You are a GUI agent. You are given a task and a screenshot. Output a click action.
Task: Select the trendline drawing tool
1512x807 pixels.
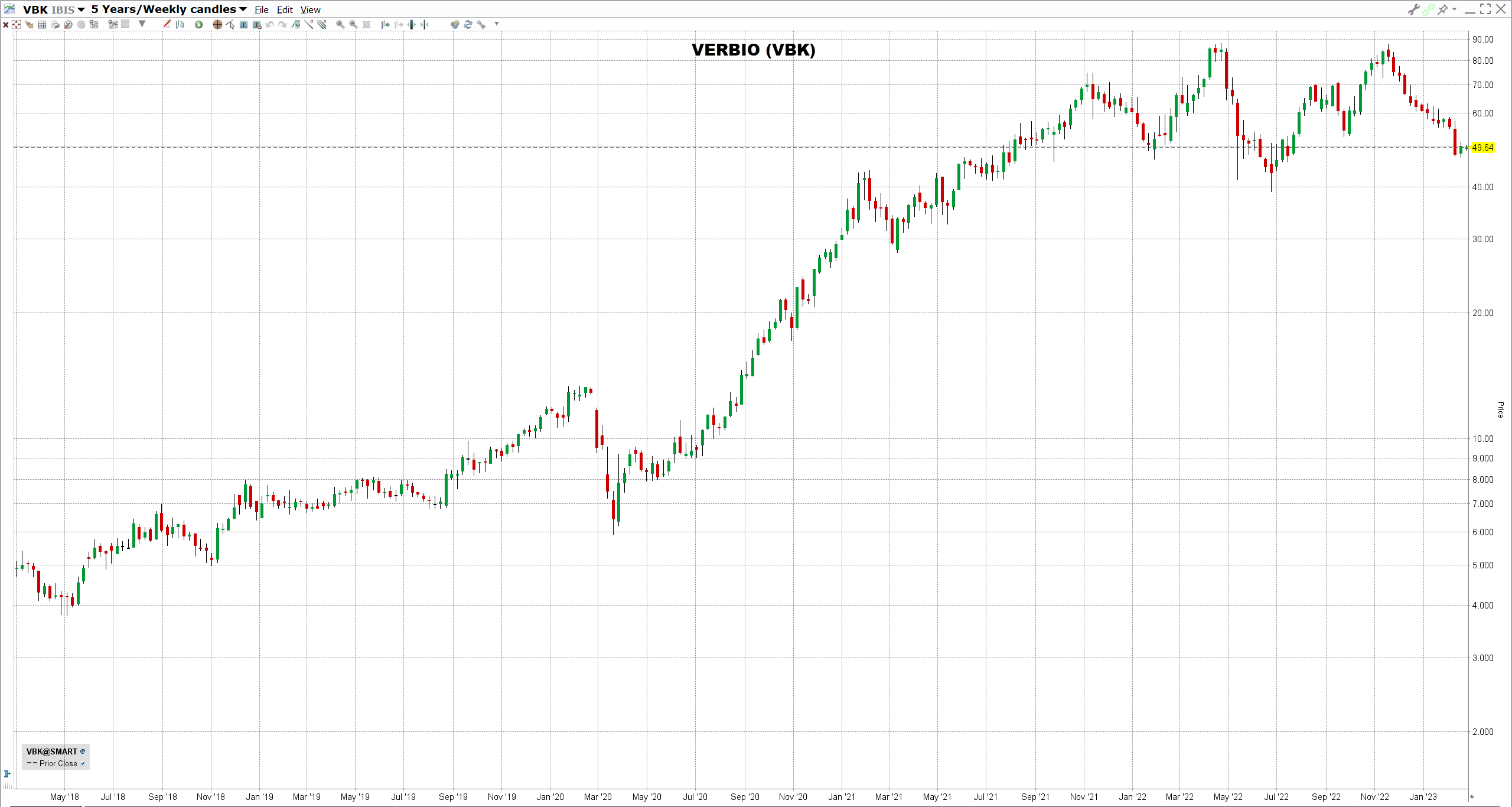[x=309, y=24]
